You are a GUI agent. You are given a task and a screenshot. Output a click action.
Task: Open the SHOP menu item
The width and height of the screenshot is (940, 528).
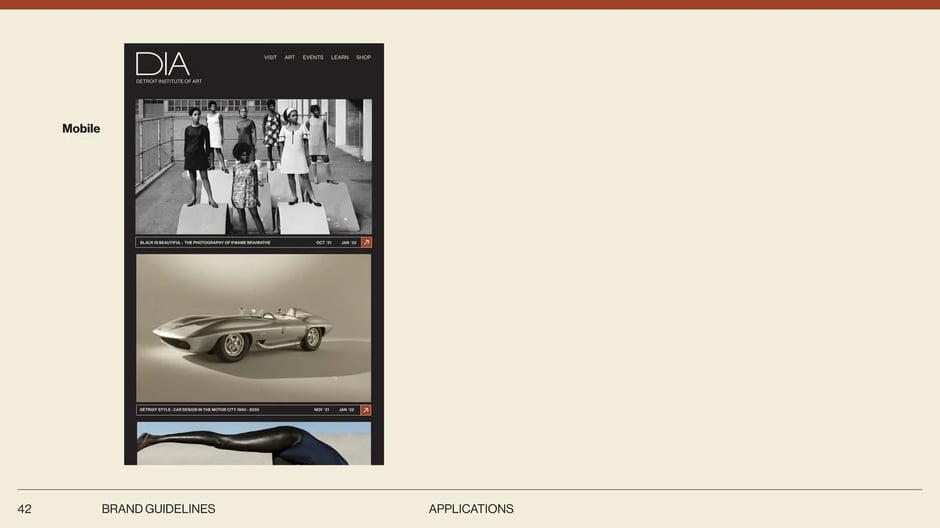[x=363, y=58]
